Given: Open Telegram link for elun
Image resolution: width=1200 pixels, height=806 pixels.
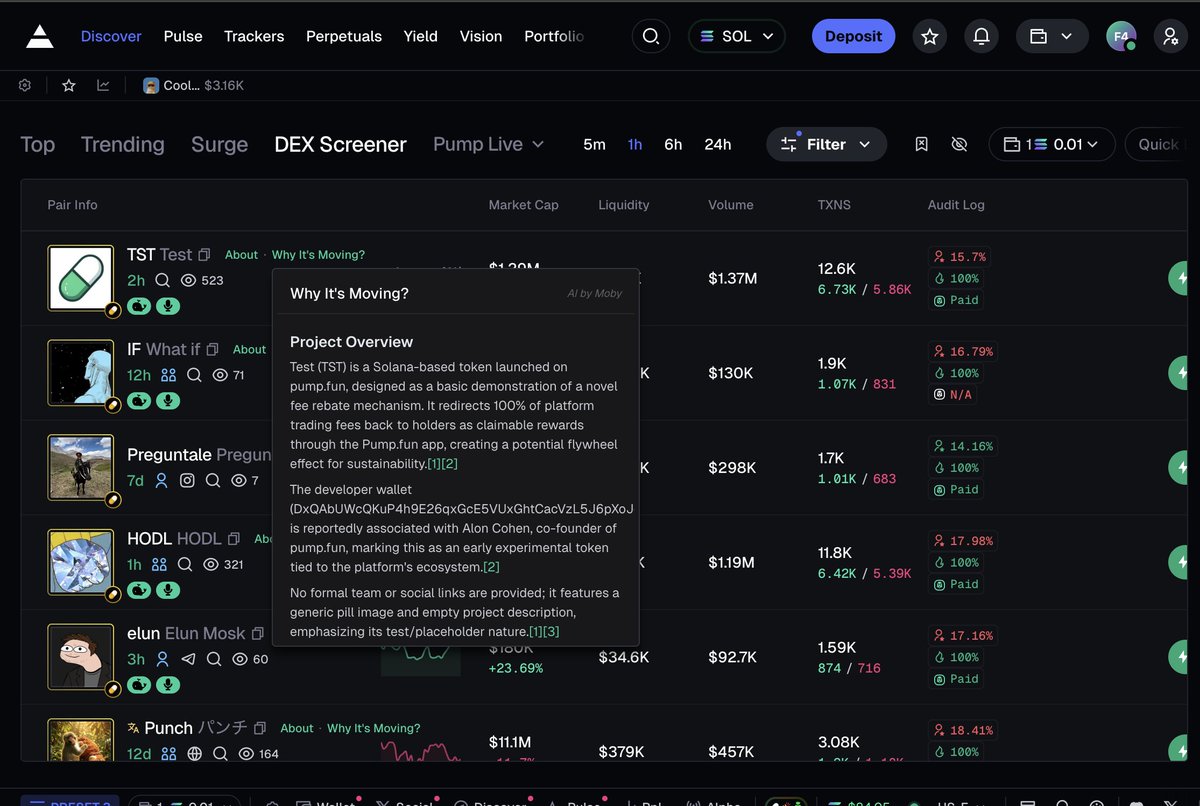Looking at the screenshot, I should coord(188,659).
